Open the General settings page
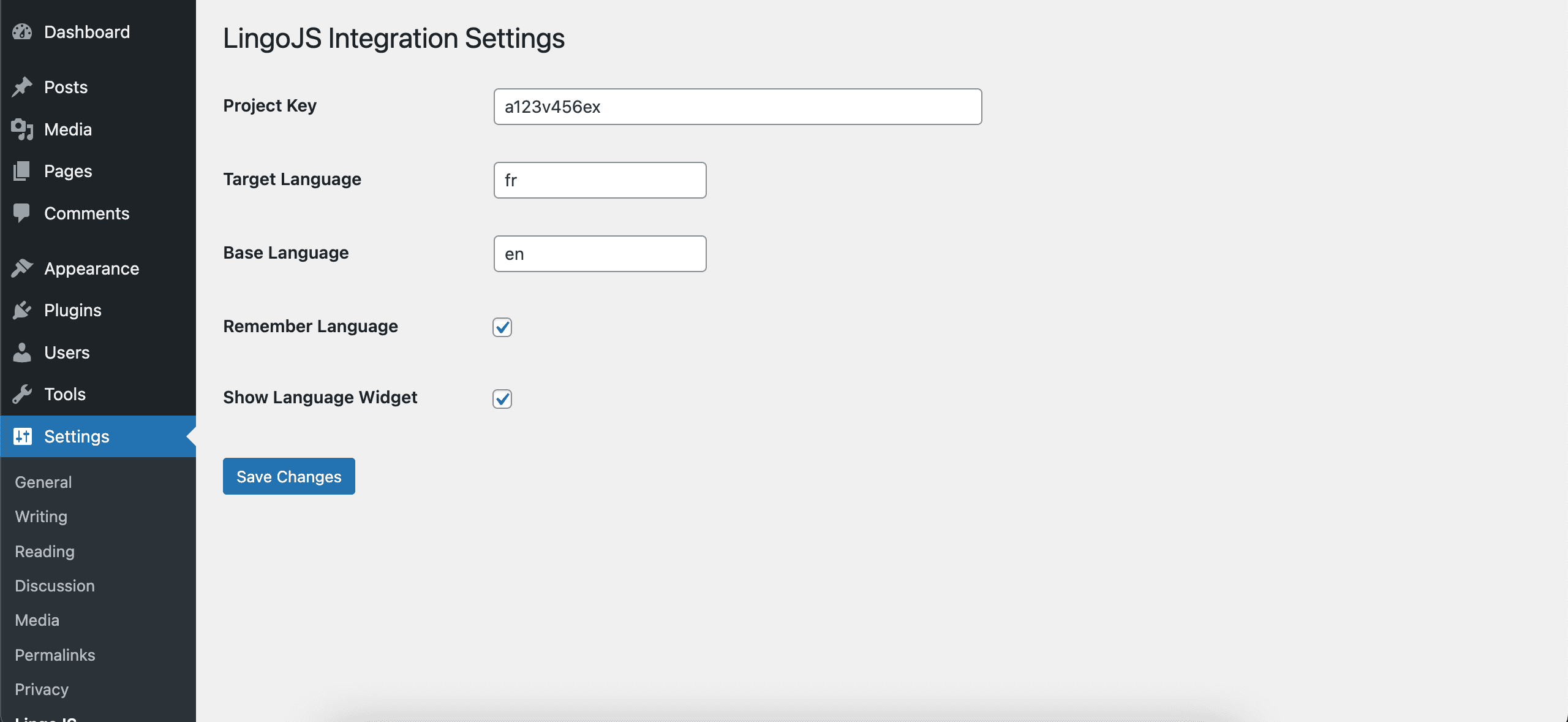This screenshot has height=722, width=1568. (x=42, y=482)
